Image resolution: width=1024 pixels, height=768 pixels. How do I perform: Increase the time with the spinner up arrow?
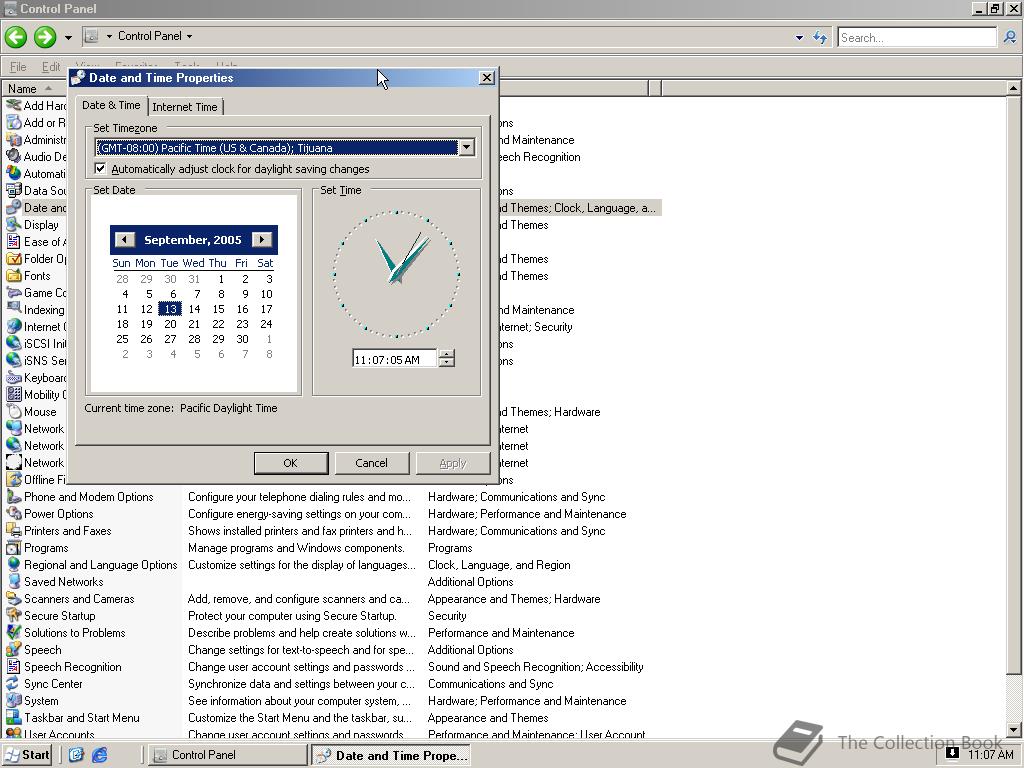point(447,354)
